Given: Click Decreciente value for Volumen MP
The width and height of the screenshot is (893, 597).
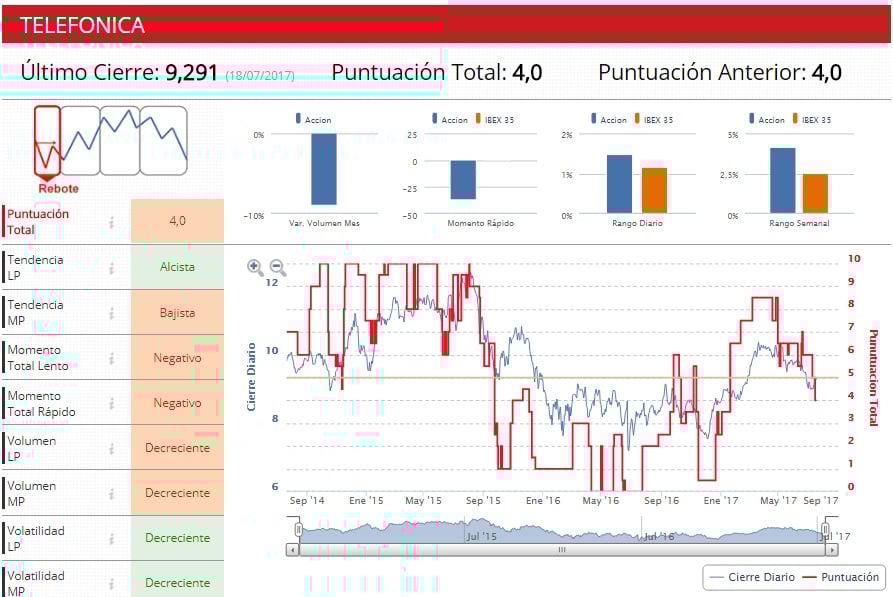Looking at the screenshot, I should click(x=177, y=493).
